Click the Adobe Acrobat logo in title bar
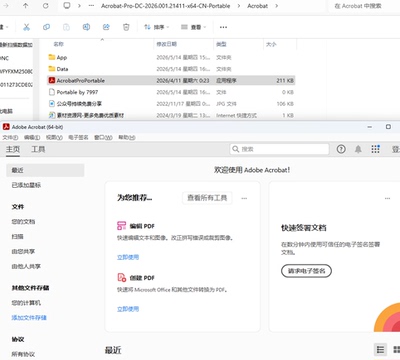 pos(6,127)
